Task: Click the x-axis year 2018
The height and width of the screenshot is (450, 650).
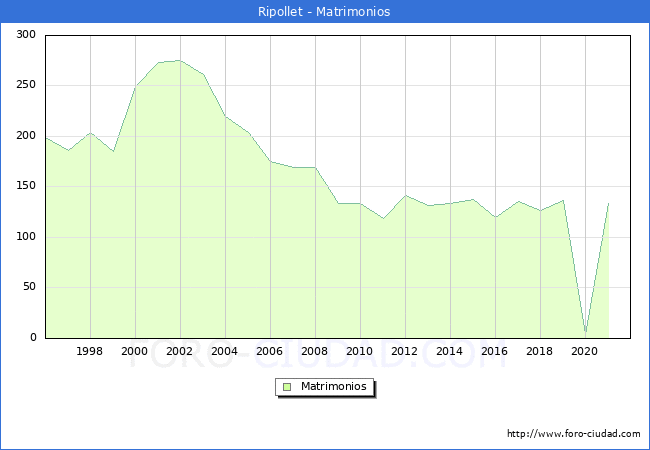Action: 540,351
